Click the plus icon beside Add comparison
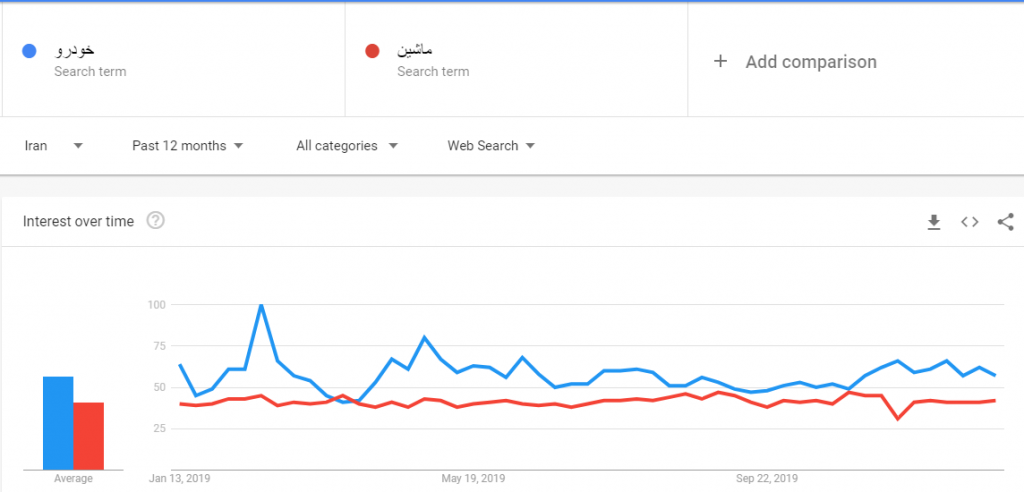 pos(720,61)
